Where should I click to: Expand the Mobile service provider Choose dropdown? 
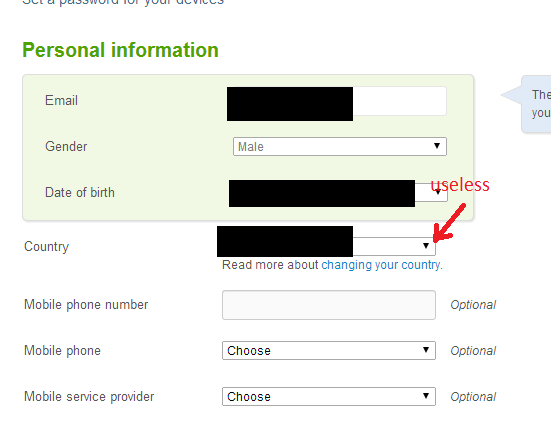(329, 396)
